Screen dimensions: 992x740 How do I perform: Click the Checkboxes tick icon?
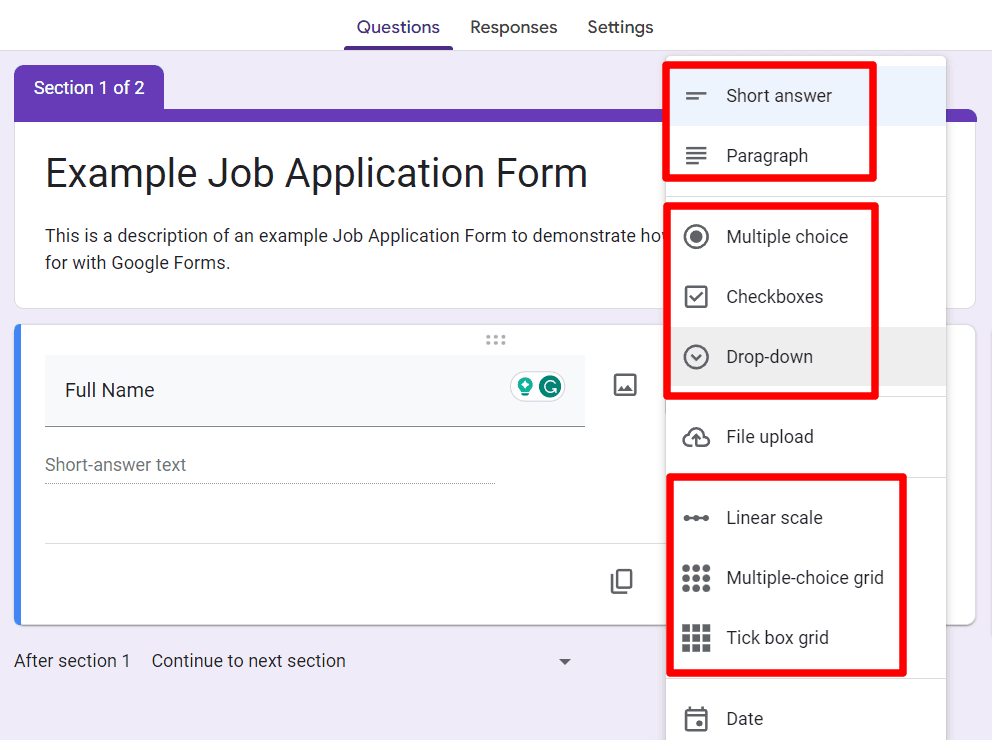pos(696,297)
